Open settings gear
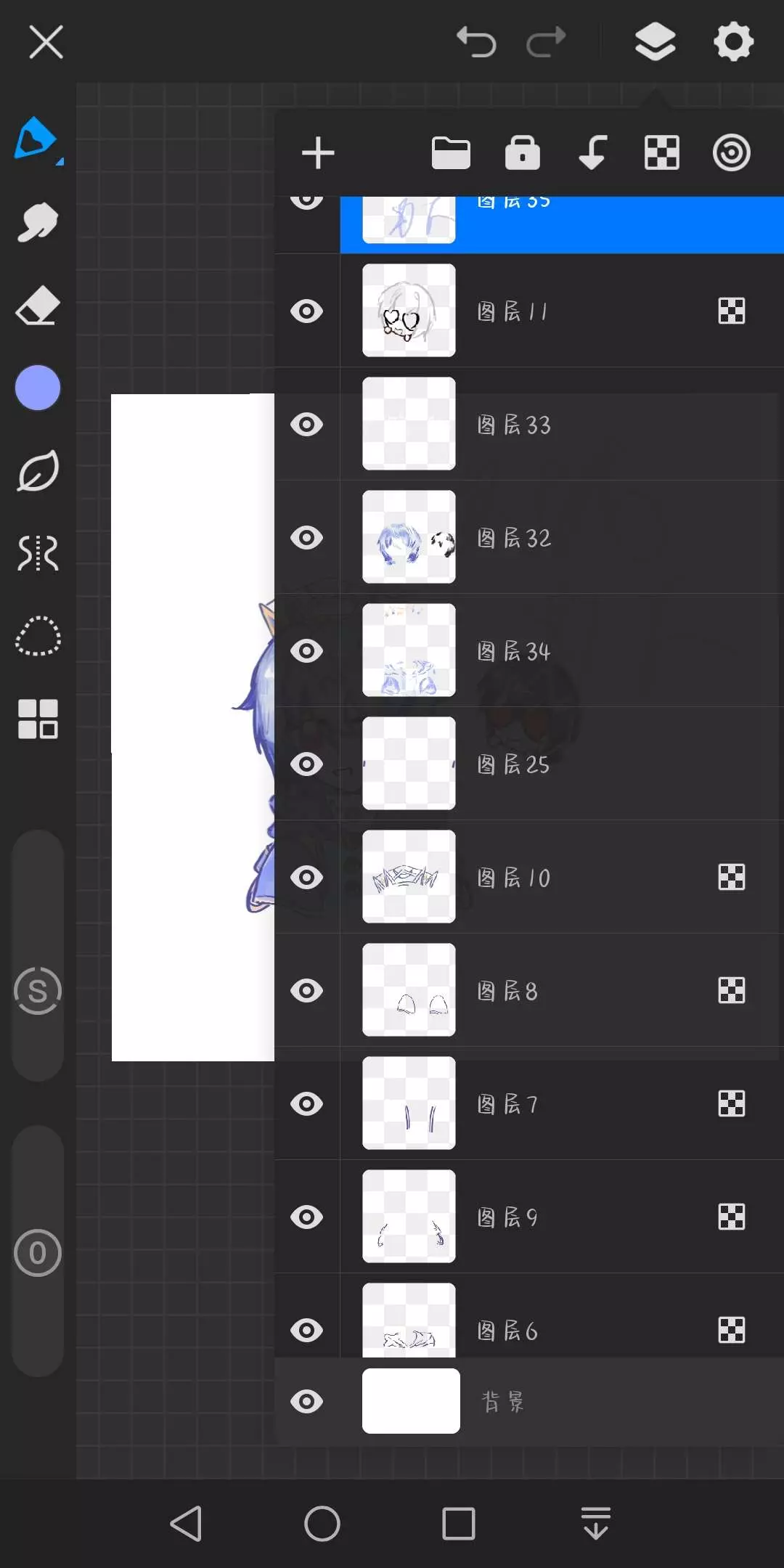This screenshot has width=784, height=1568. click(733, 42)
